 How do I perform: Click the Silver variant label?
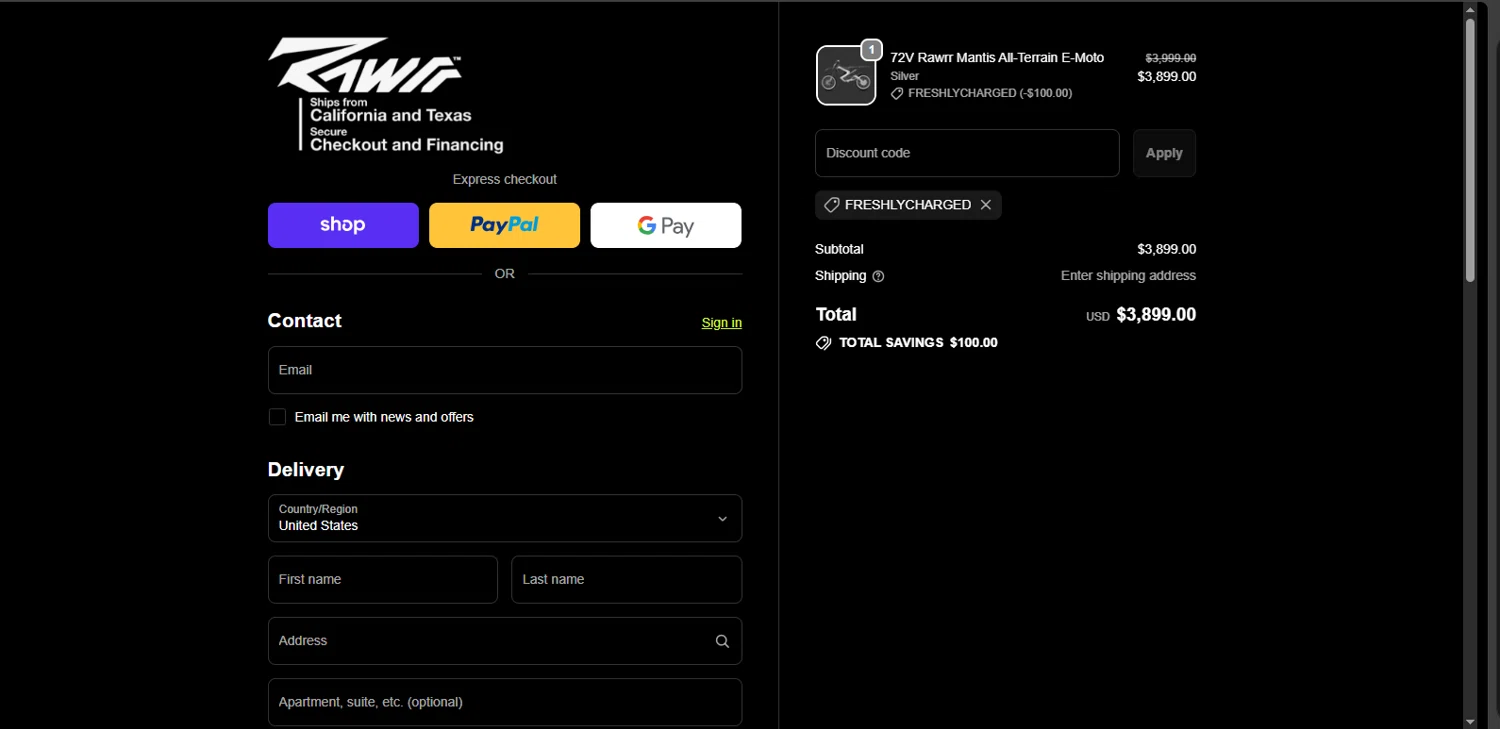905,76
